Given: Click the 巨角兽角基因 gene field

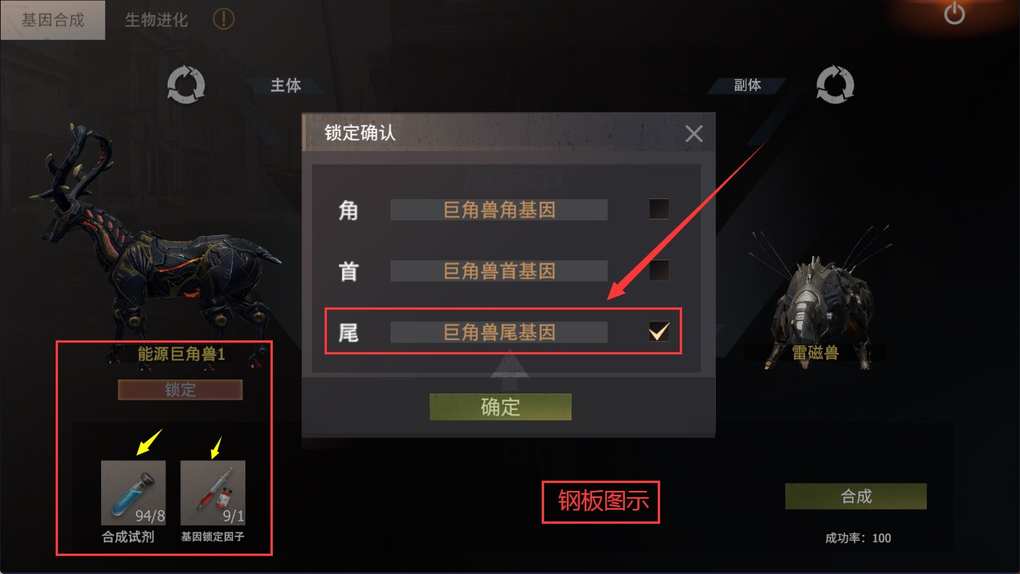Looking at the screenshot, I should point(499,210).
